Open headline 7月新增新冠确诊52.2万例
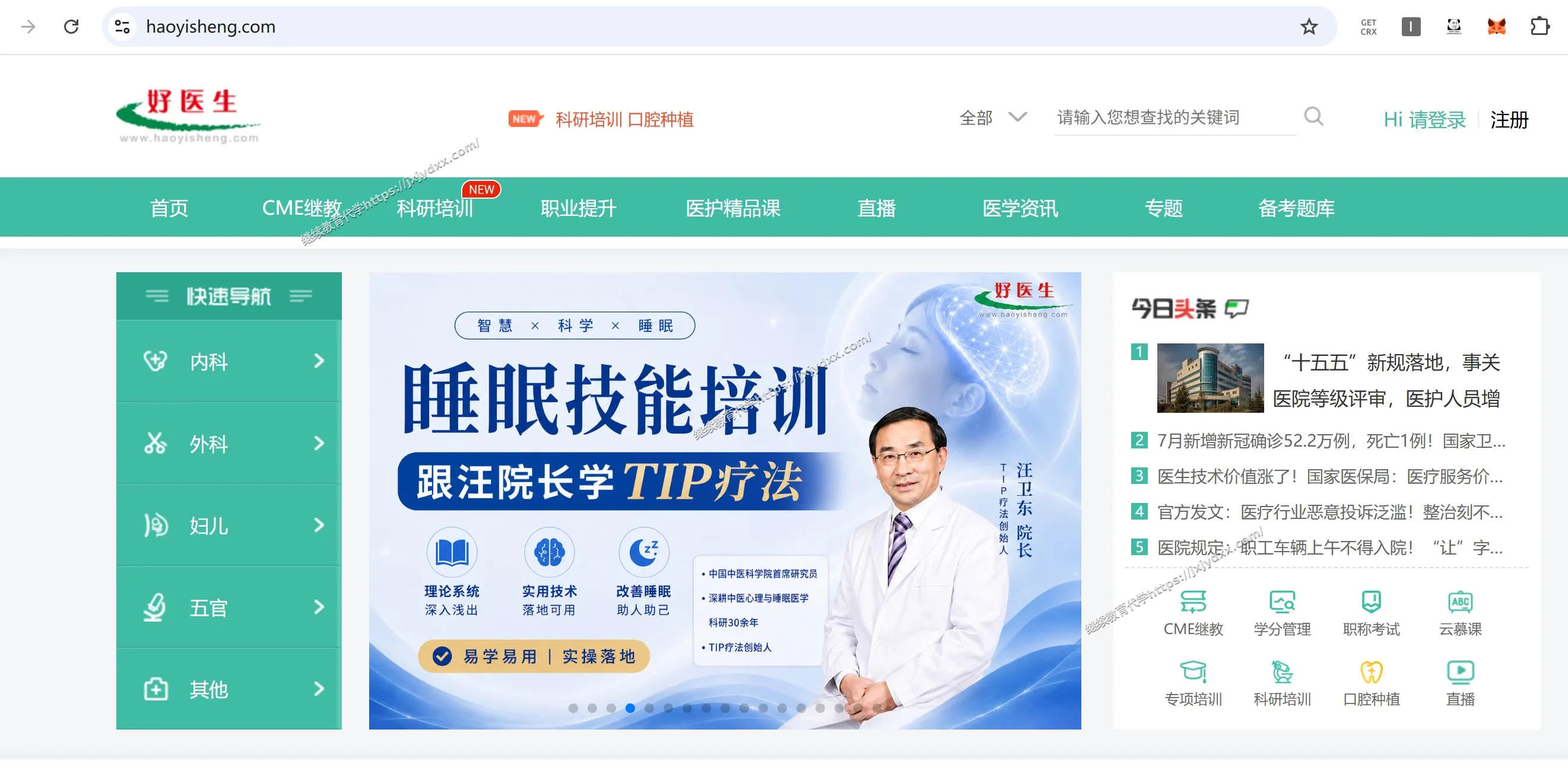Screen dimensions: 1568x777 [1331, 441]
